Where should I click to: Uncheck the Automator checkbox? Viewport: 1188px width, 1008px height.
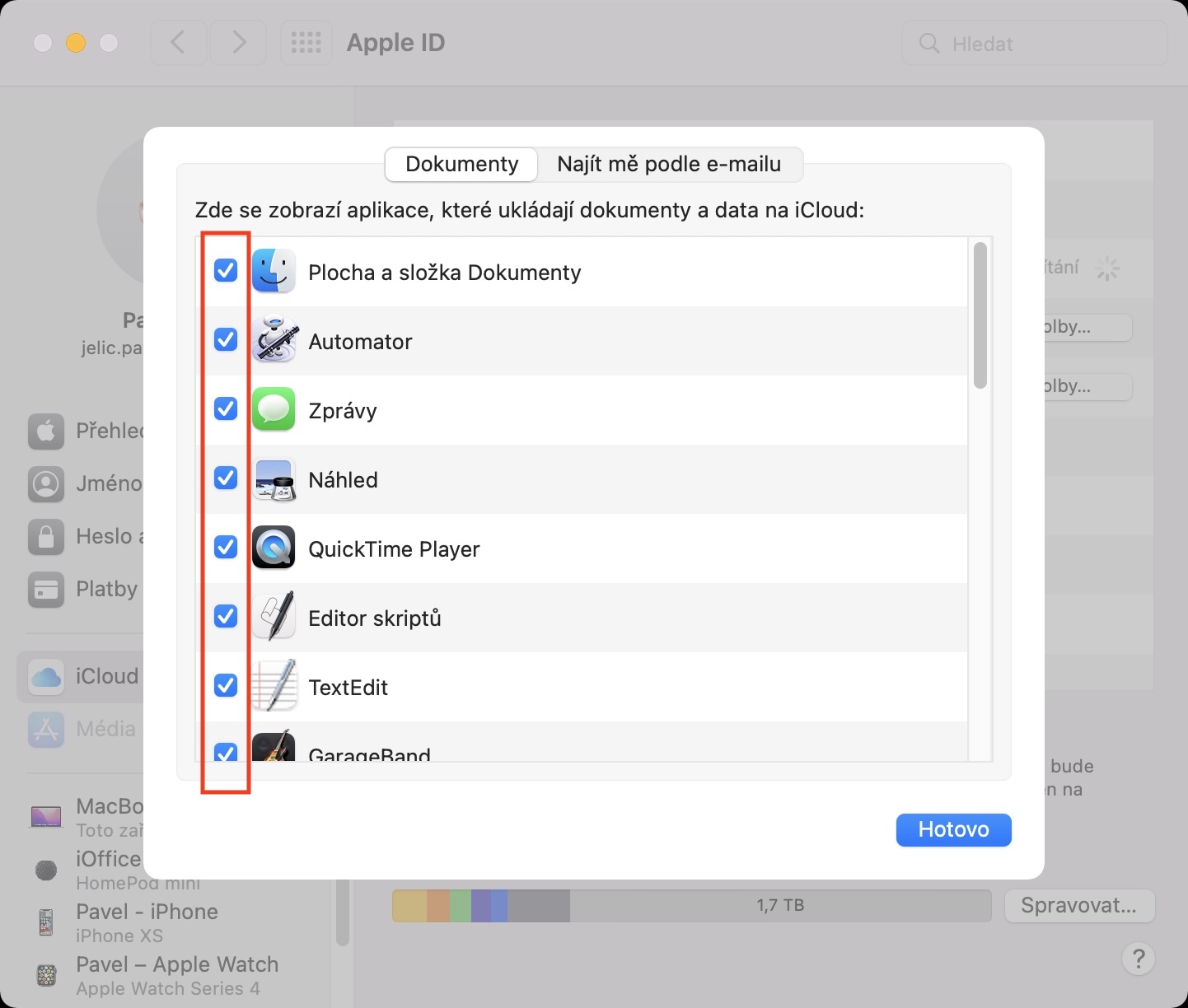coord(226,339)
